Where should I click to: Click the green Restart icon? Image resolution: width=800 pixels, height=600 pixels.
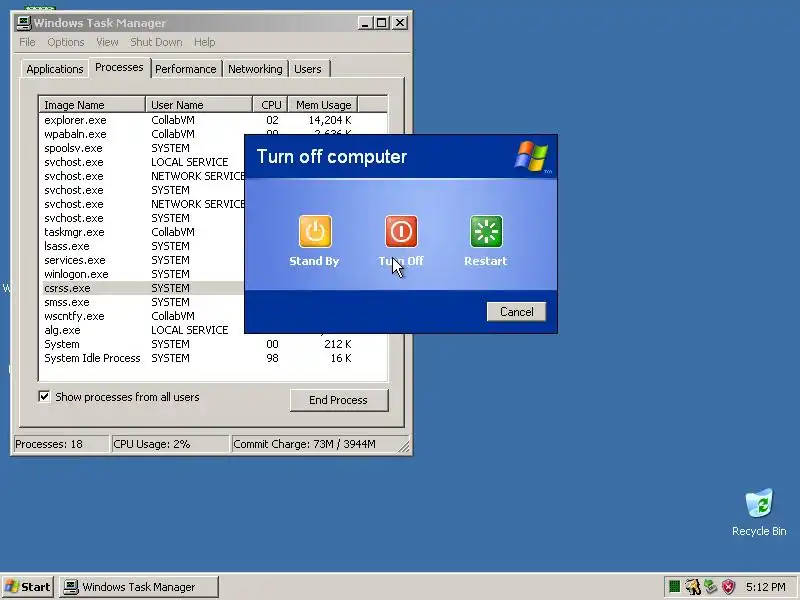click(486, 231)
